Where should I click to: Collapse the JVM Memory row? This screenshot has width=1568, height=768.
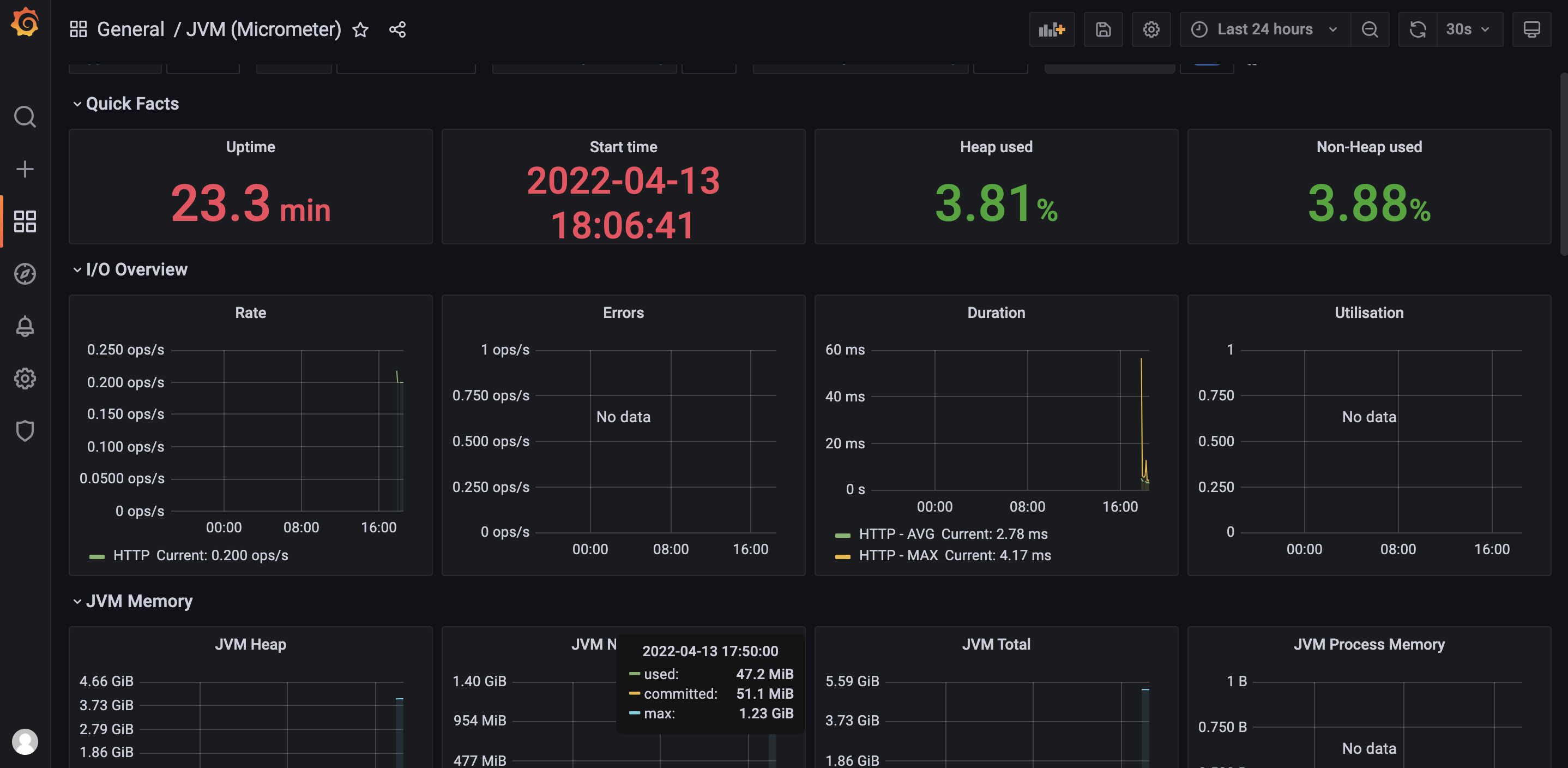click(132, 601)
